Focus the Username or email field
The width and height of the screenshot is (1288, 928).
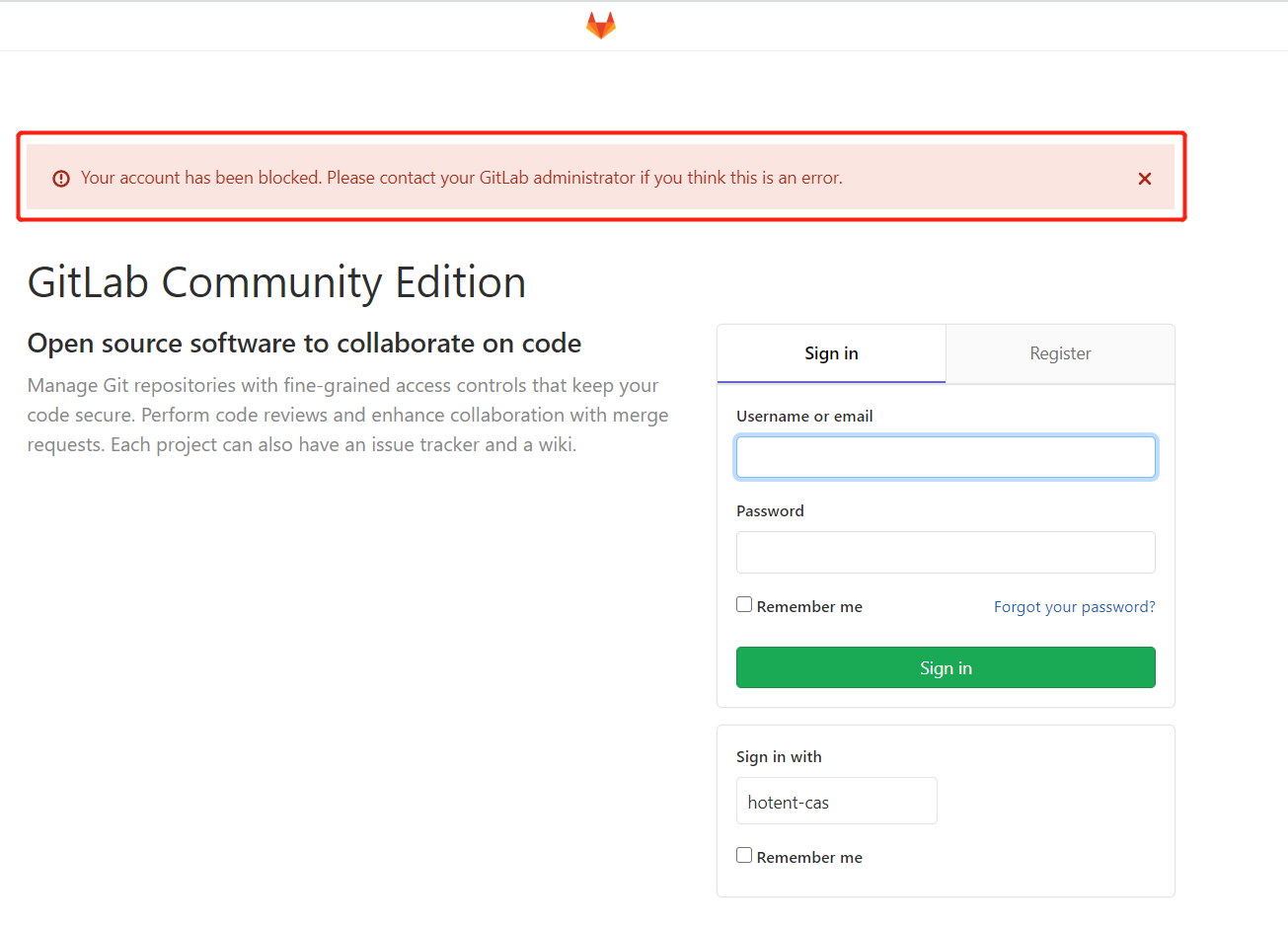pos(946,457)
